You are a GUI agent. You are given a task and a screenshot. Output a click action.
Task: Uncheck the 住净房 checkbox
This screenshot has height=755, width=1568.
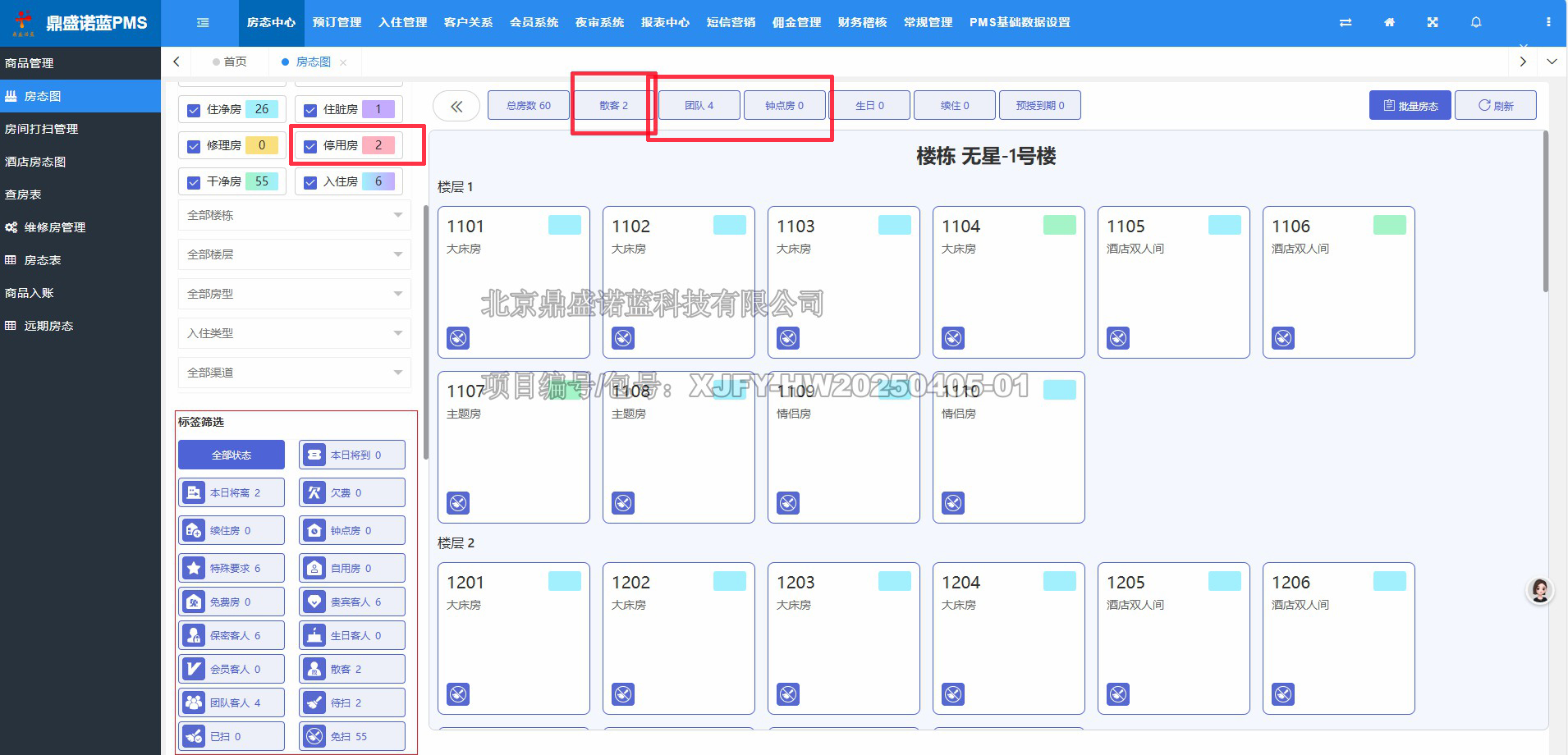(194, 110)
